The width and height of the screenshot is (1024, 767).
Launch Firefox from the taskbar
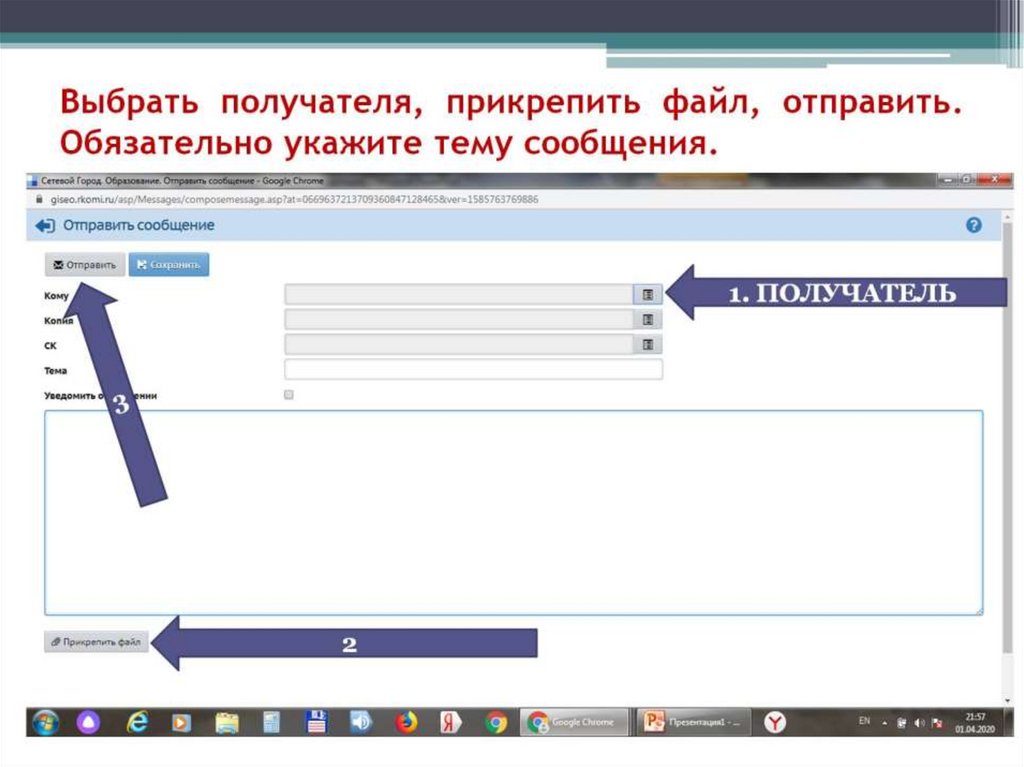coord(407,720)
